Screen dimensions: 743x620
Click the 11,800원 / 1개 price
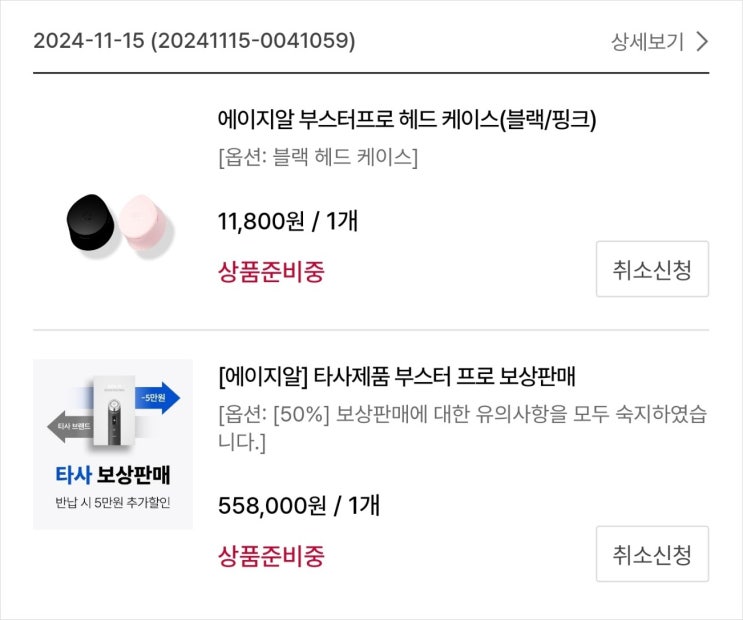(287, 221)
